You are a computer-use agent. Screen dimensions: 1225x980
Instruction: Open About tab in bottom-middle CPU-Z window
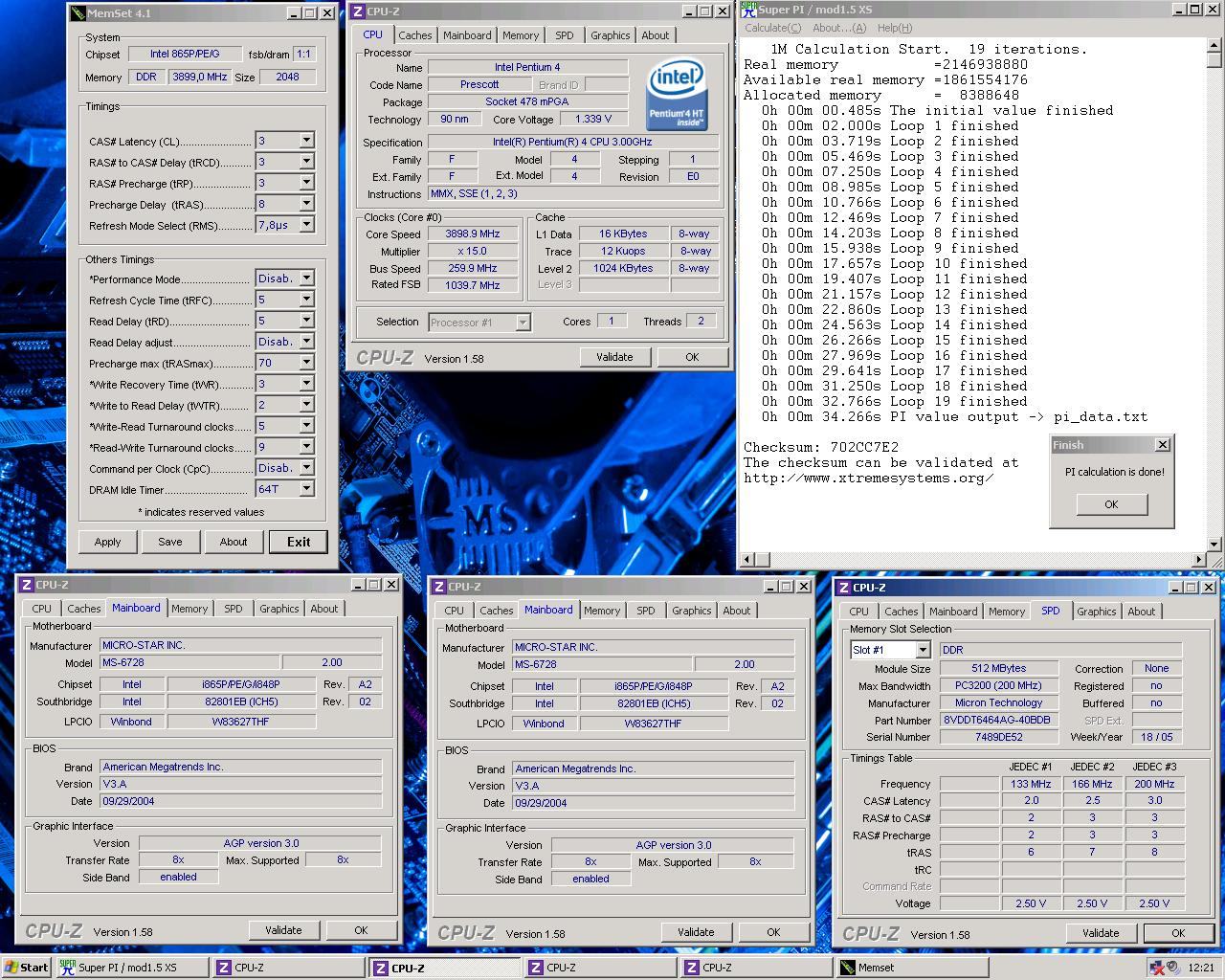pyautogui.click(x=737, y=611)
